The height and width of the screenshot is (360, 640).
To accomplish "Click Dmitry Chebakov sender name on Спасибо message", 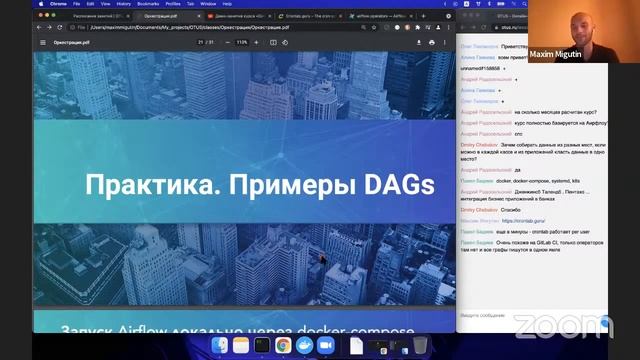I will coord(479,210).
